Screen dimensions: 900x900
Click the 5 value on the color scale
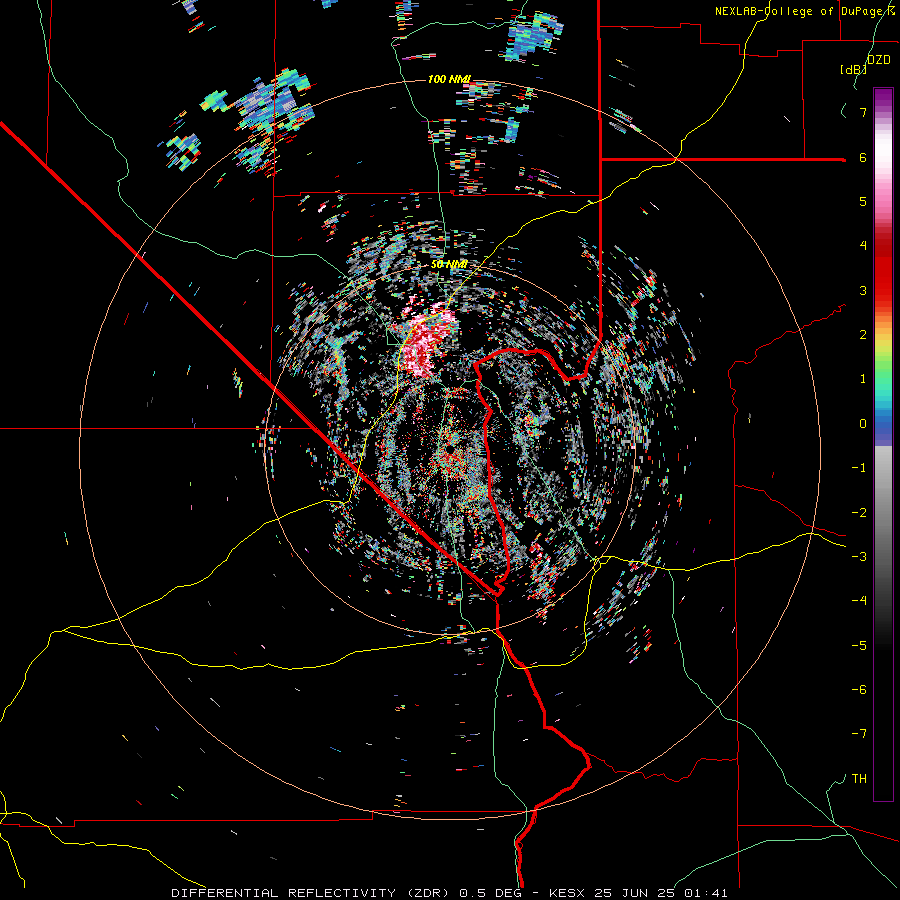pyautogui.click(x=863, y=201)
